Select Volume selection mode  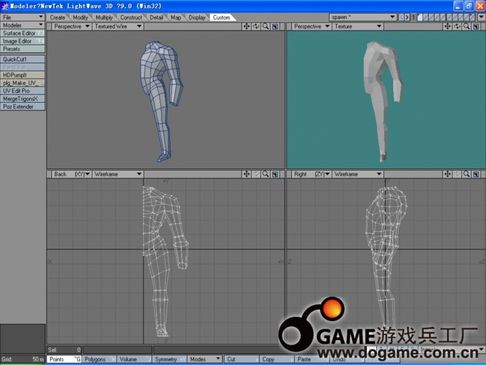coord(134,359)
